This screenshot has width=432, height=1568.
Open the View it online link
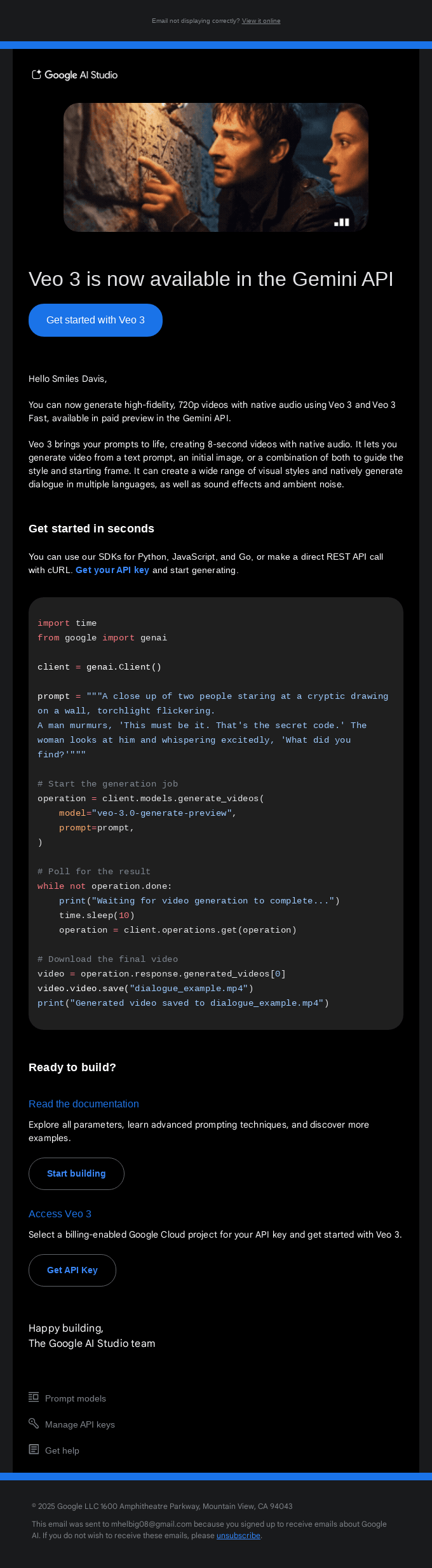(x=260, y=21)
